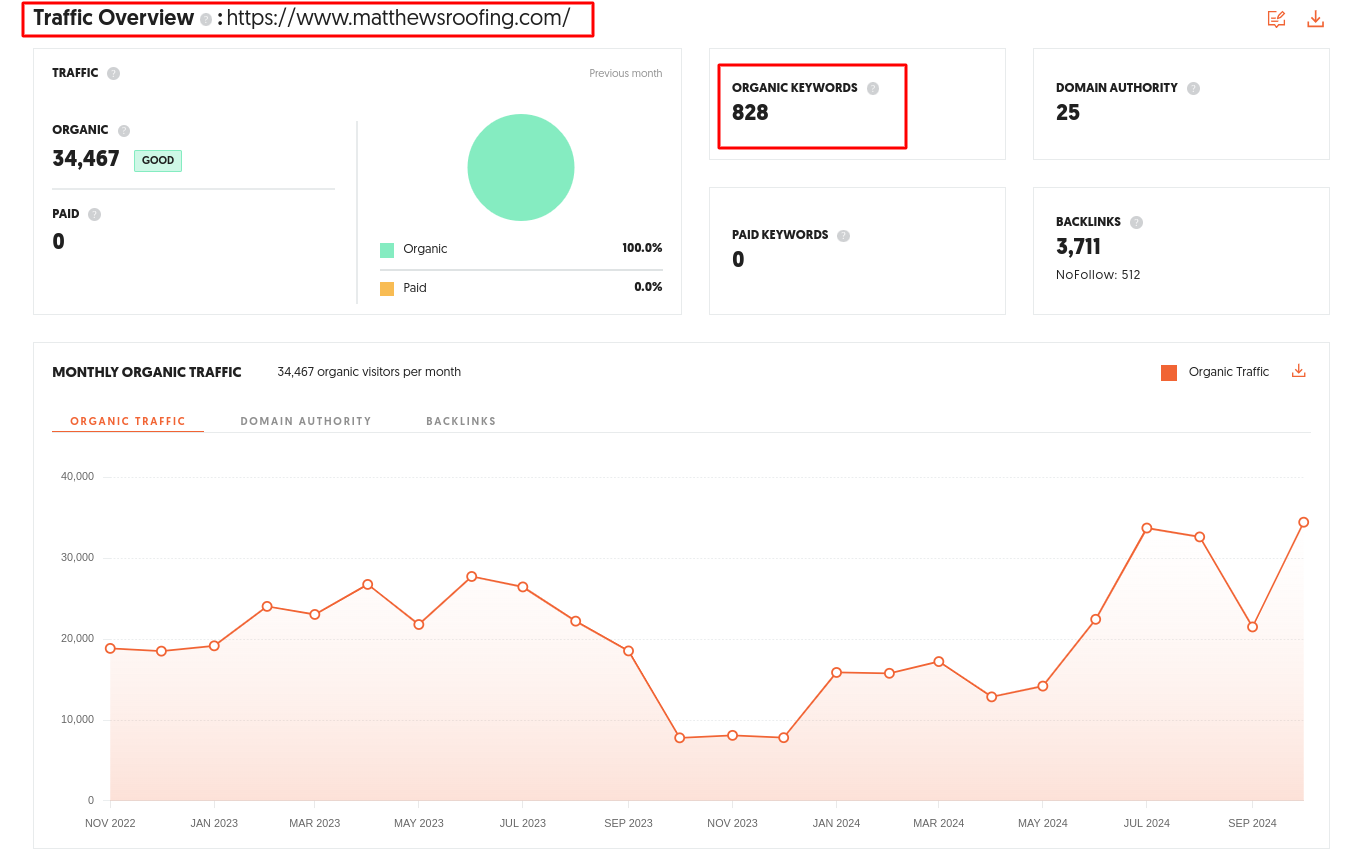Screen dimensions: 1345x853
Task: Click the 0.0% paid share value
Action: click(648, 287)
